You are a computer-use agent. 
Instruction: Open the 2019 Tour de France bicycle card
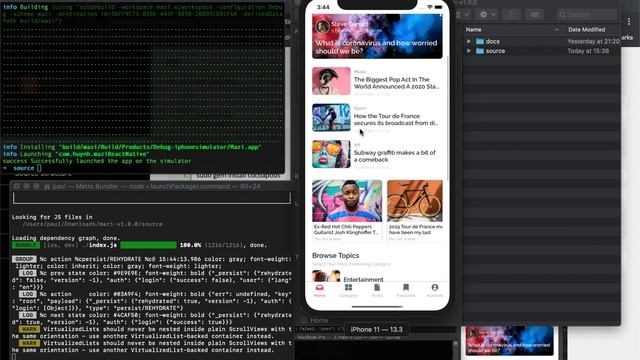tap(415, 211)
